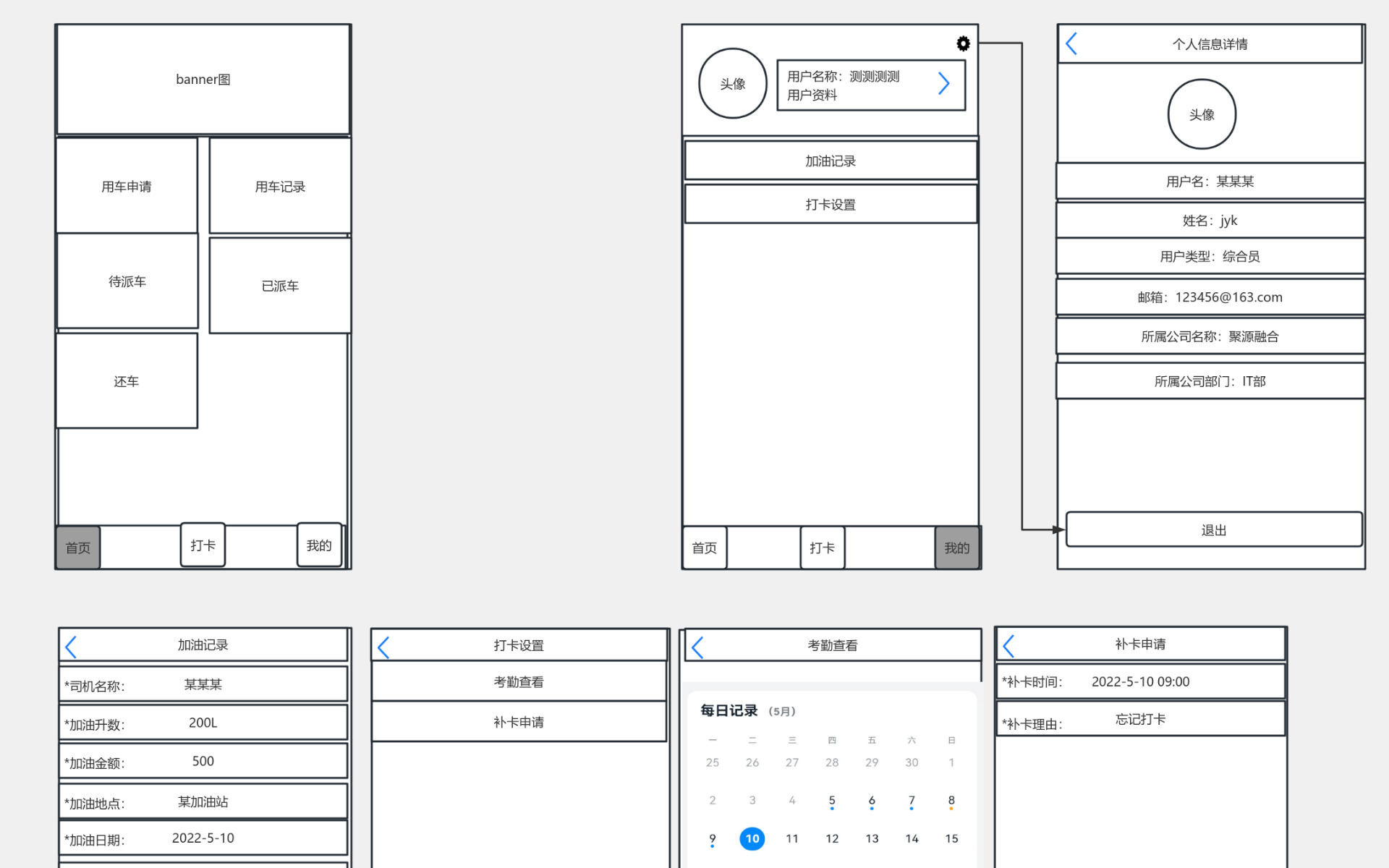Viewport: 1389px width, 868px height.
Task: Click the settings gear icon on profile screen
Action: (x=963, y=44)
